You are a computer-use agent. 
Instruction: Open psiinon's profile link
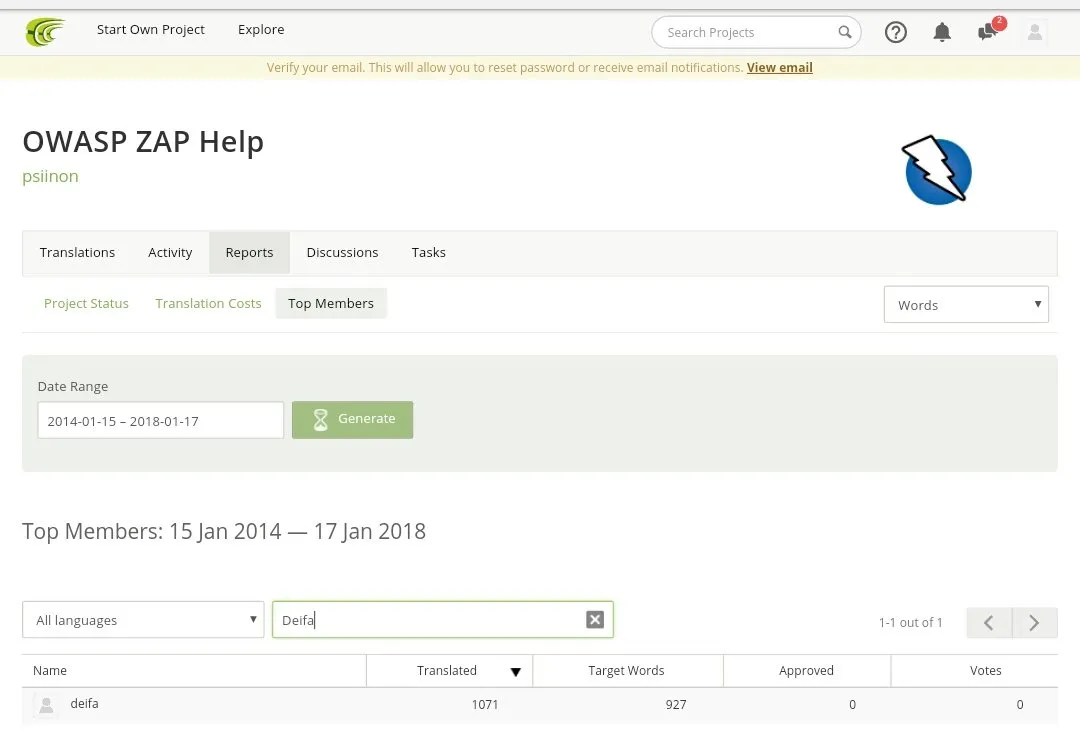[50, 176]
